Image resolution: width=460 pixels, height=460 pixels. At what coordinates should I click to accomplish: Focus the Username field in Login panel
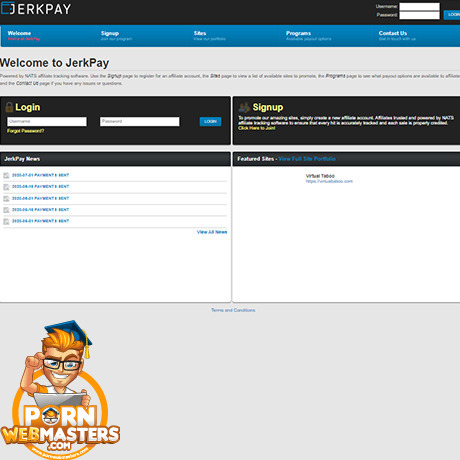47,122
